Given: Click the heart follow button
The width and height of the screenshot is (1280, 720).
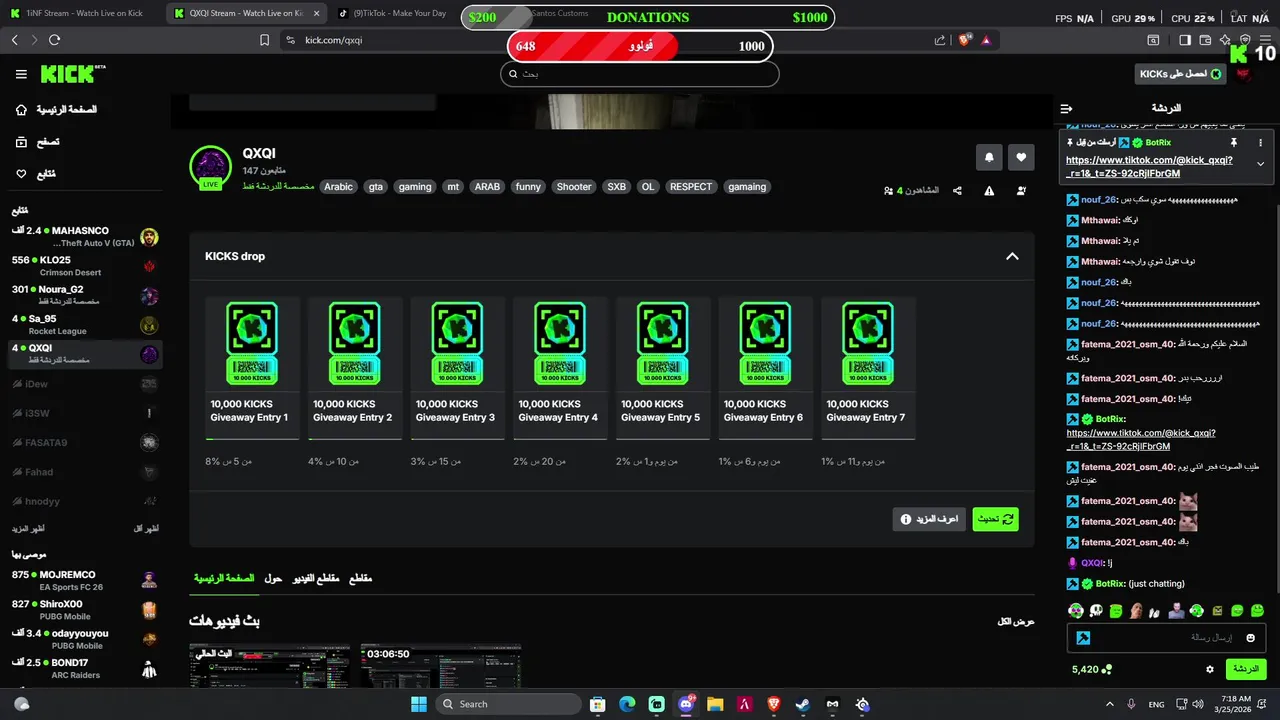Looking at the screenshot, I should pos(1021,157).
